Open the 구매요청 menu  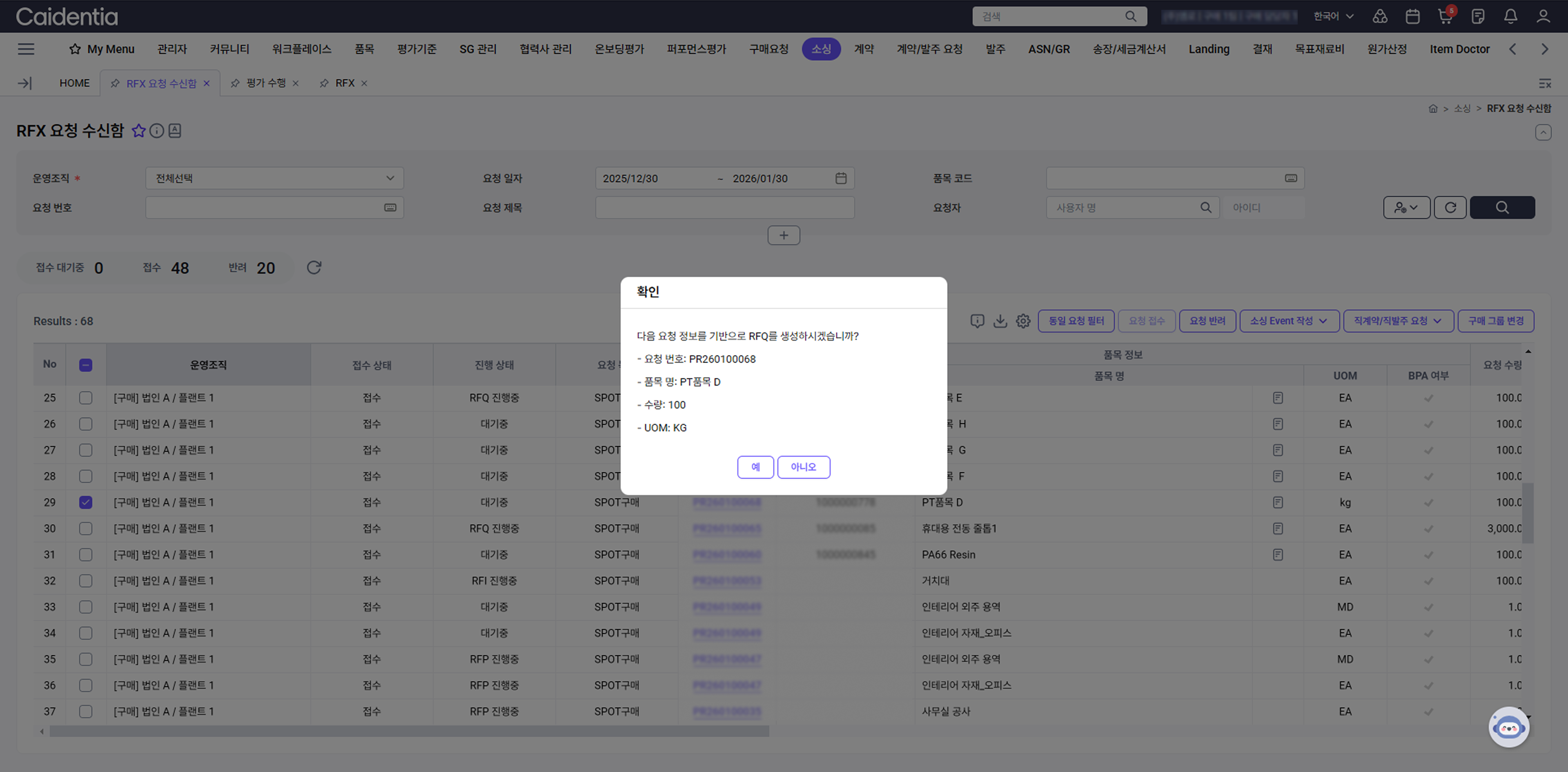pos(768,49)
